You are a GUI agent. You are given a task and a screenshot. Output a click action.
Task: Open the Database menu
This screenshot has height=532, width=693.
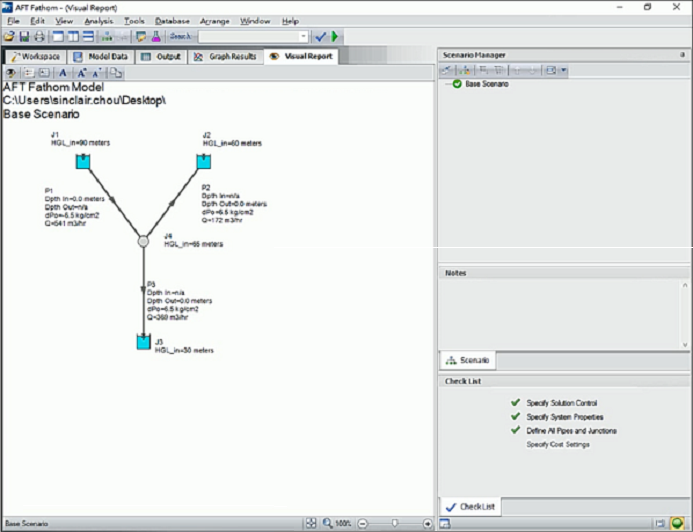[172, 21]
